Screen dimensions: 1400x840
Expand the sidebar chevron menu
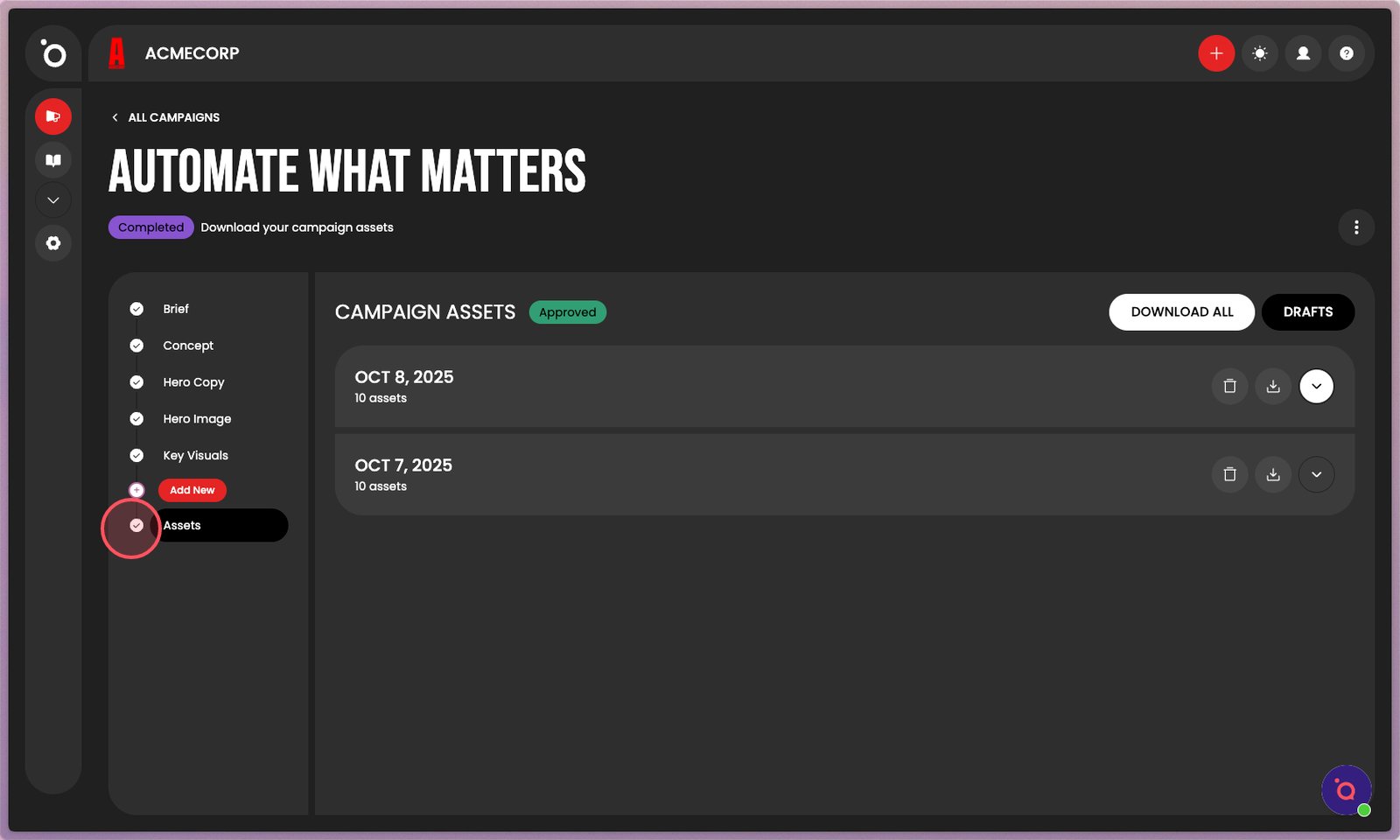53,200
